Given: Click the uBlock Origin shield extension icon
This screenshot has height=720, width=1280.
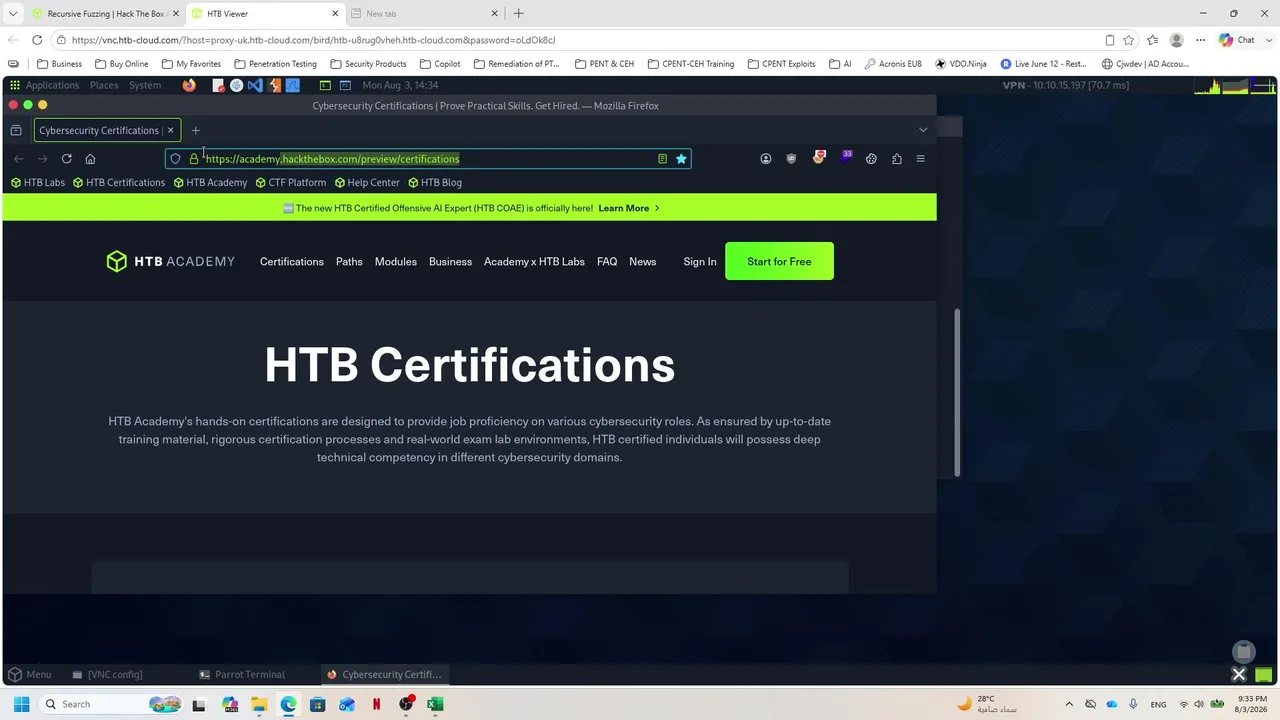Looking at the screenshot, I should pyautogui.click(x=791, y=159).
